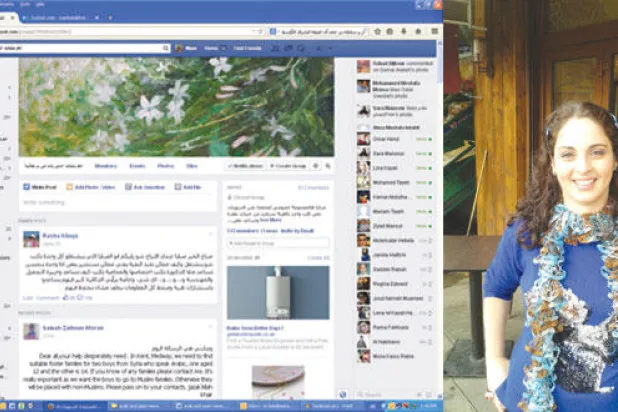
Task: Switch to the group Photos tab
Action: click(x=165, y=165)
